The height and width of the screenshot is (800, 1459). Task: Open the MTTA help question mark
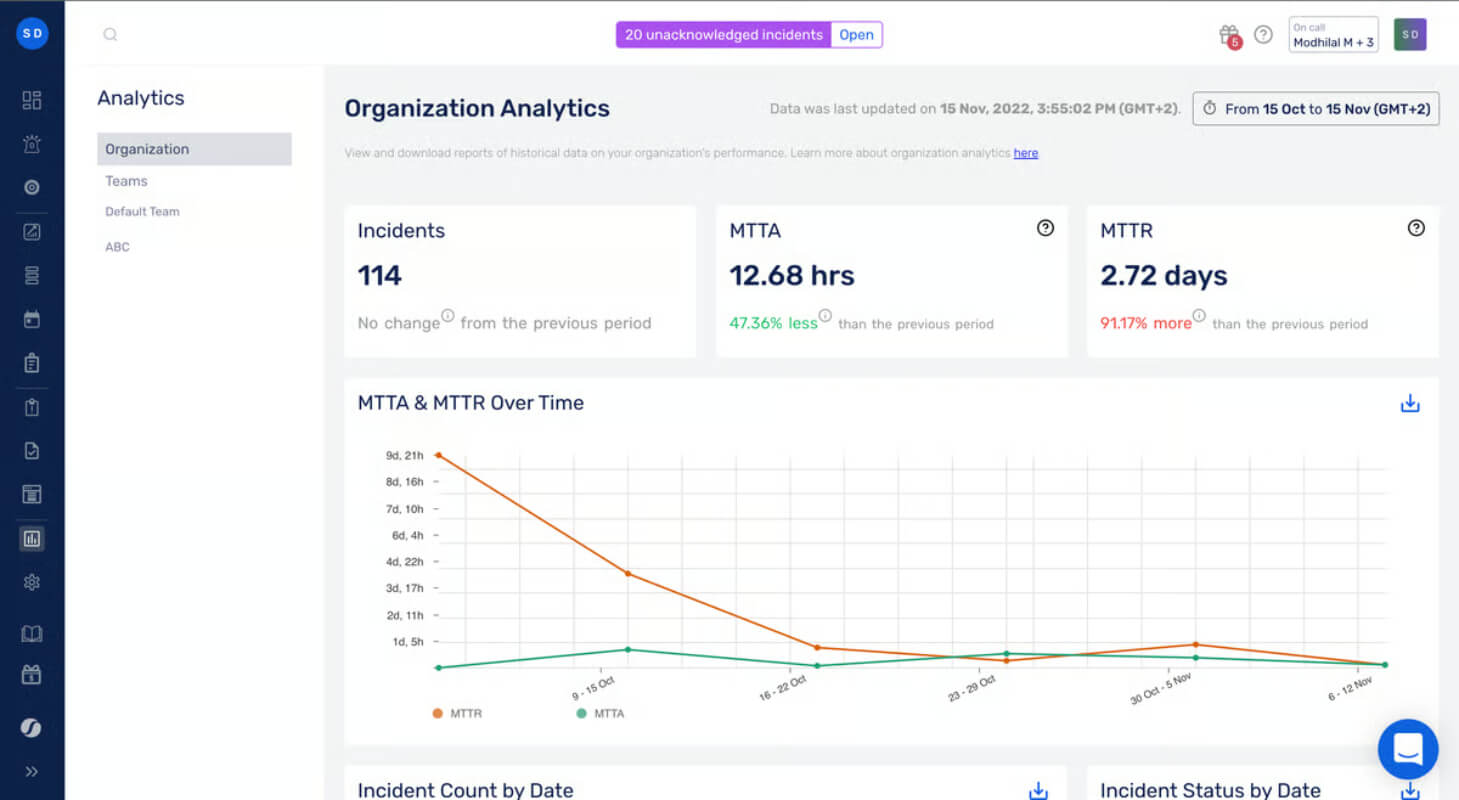tap(1045, 228)
